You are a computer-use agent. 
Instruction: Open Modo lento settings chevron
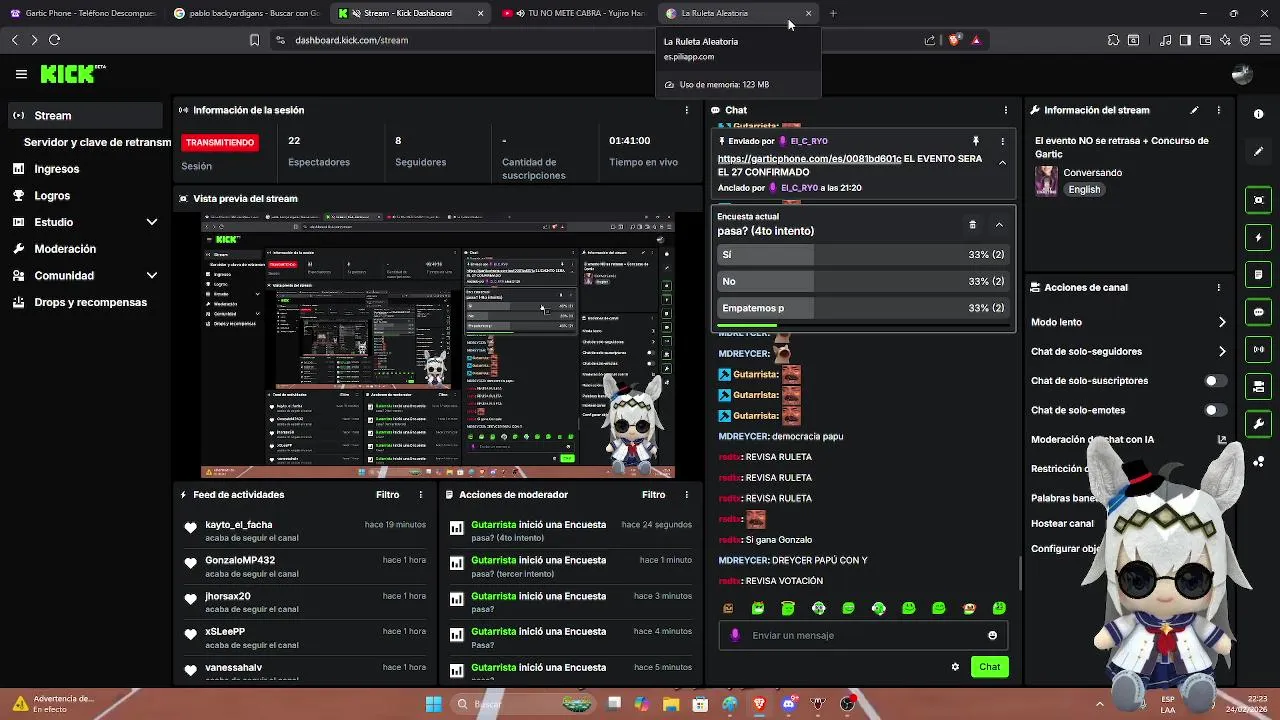coord(1222,322)
